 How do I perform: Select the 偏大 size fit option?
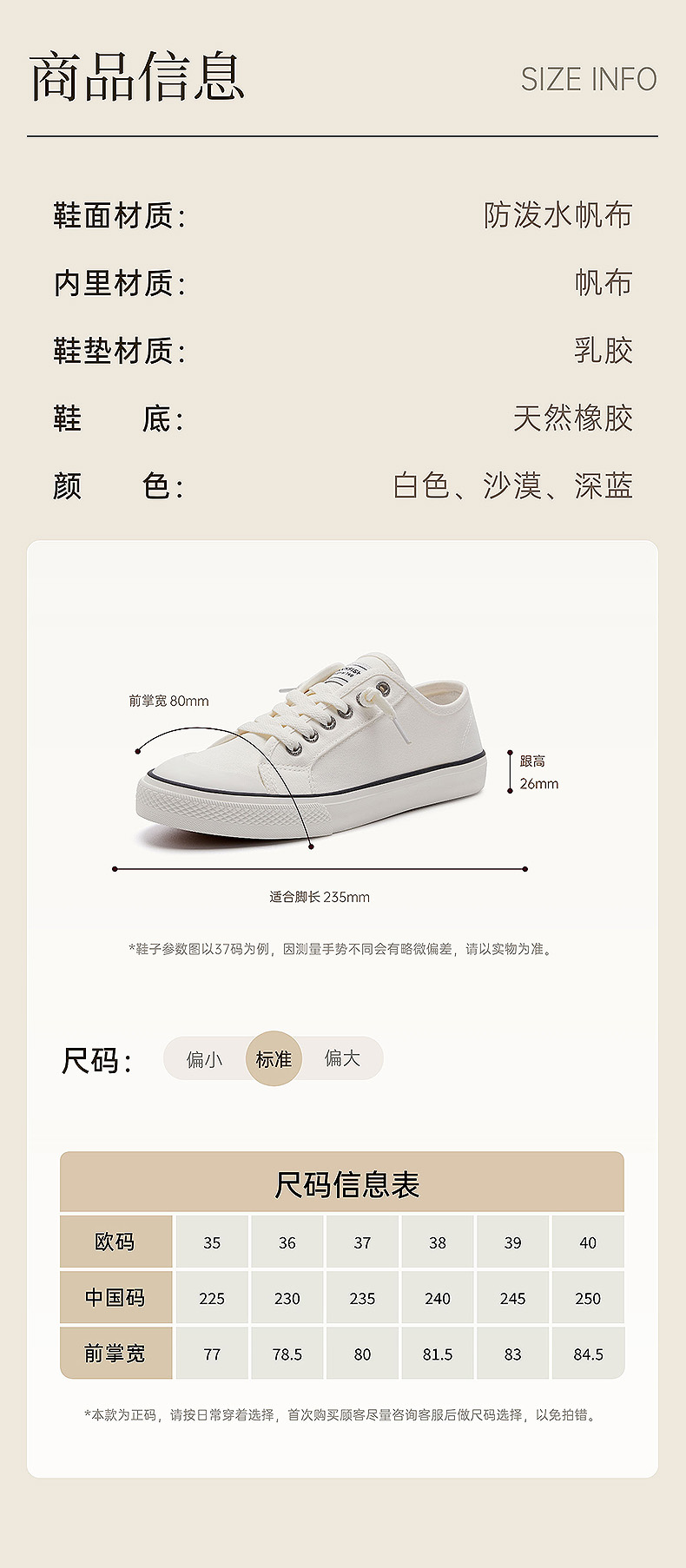pyautogui.click(x=342, y=1058)
